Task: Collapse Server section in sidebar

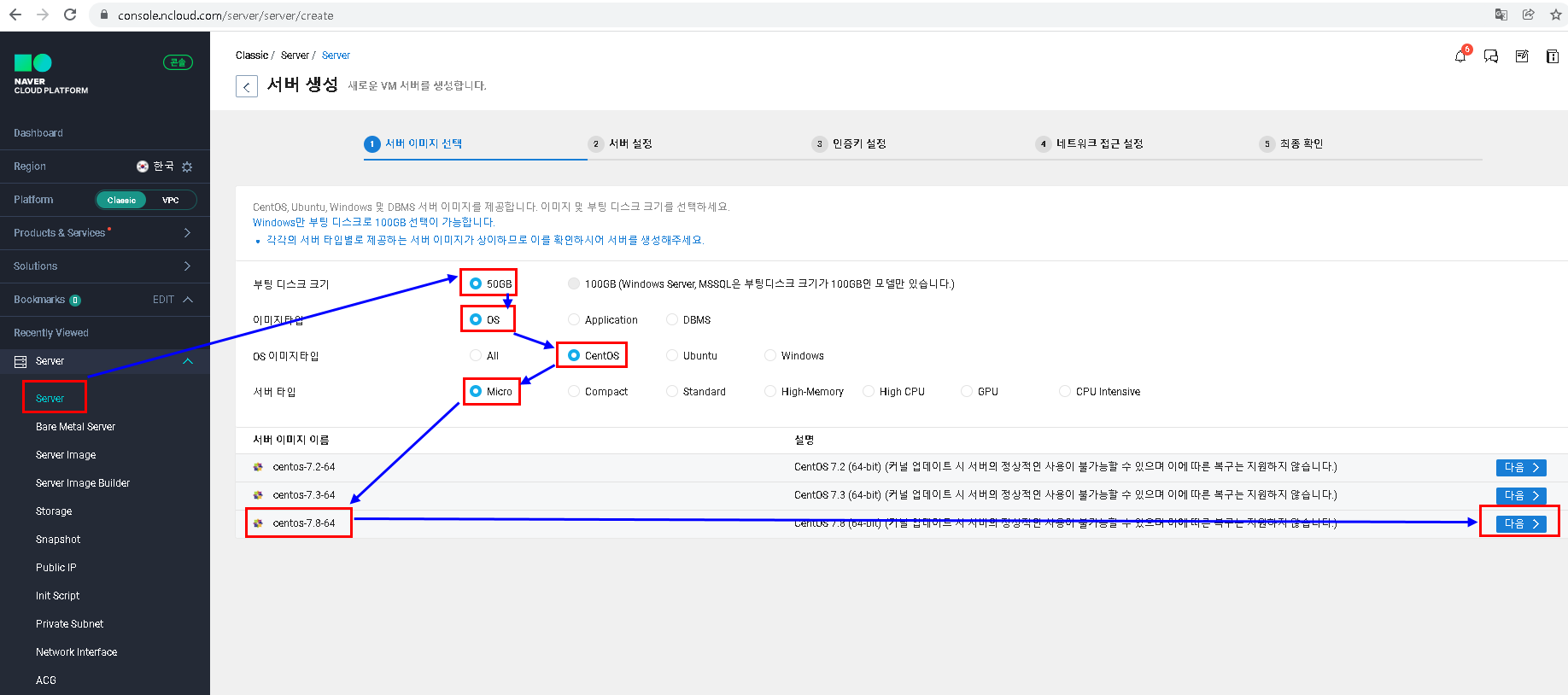Action: 188,361
